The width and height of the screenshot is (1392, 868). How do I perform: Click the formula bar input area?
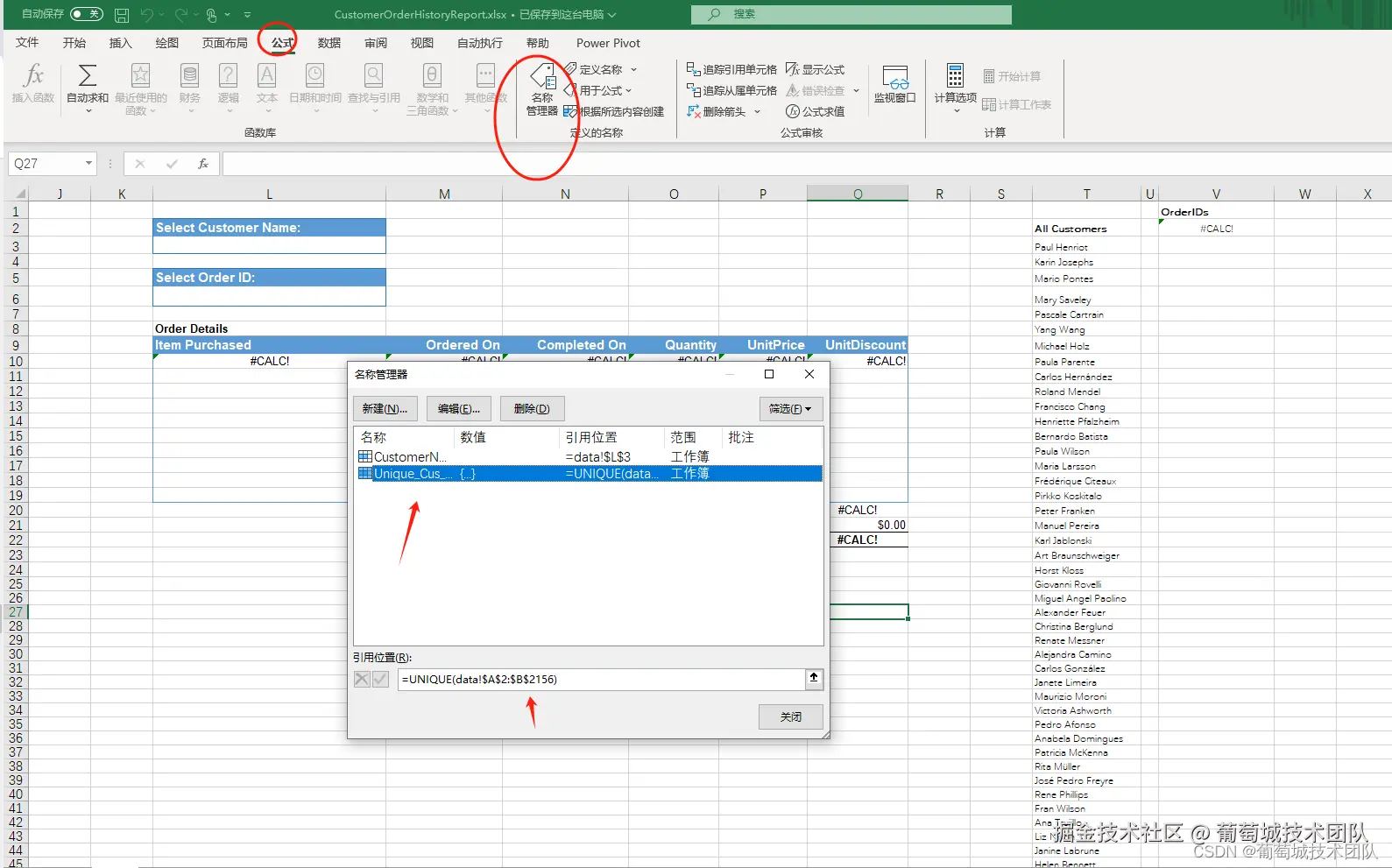point(806,164)
